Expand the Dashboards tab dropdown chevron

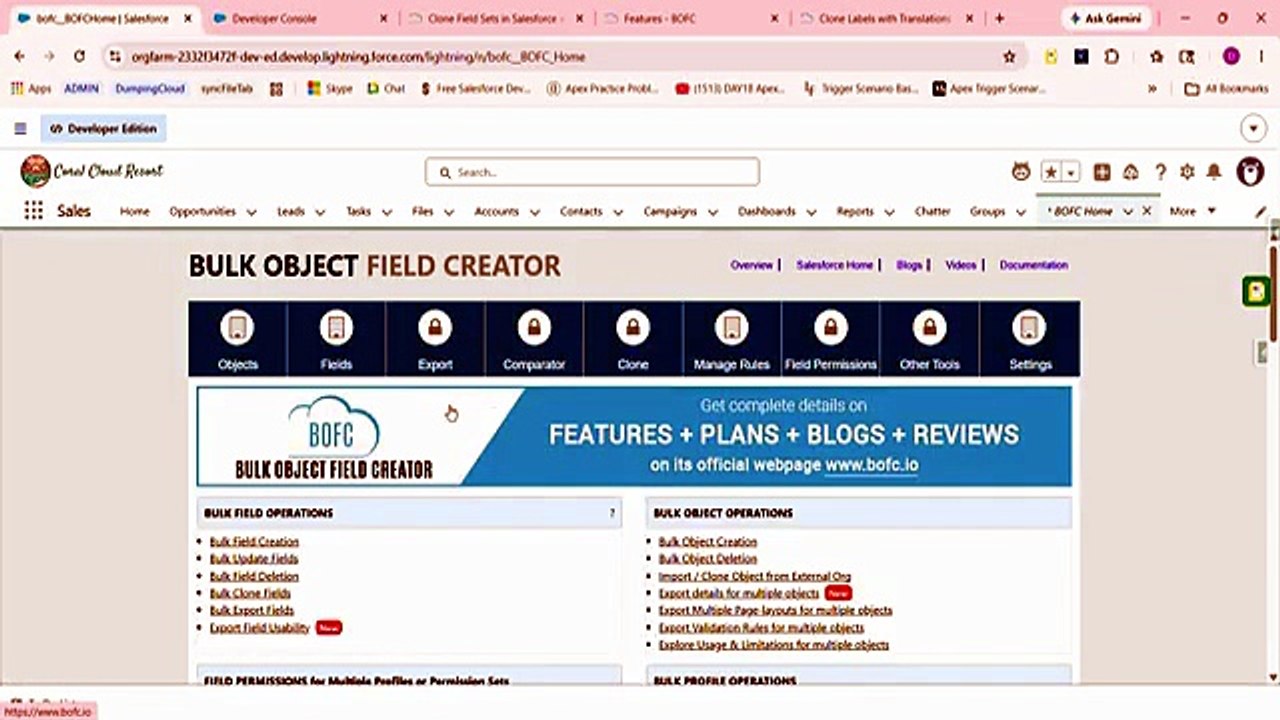tap(811, 212)
